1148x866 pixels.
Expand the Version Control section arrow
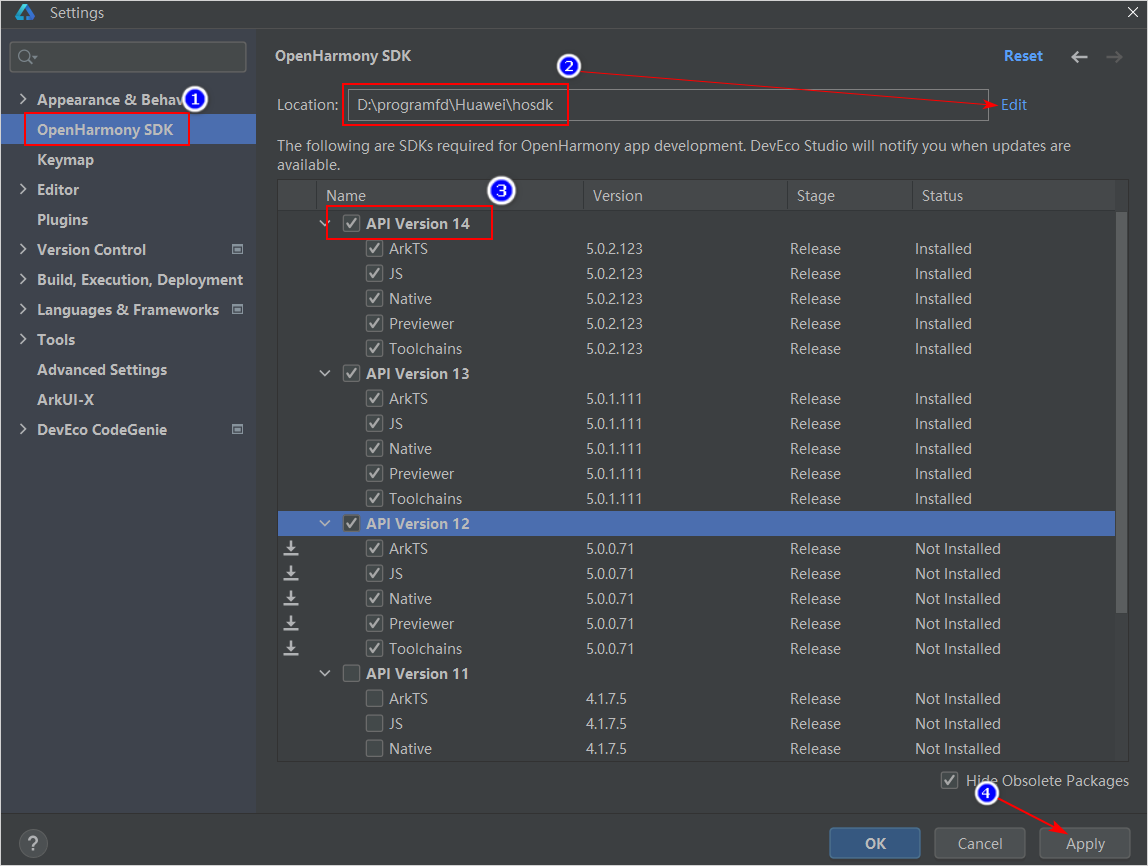click(x=23, y=250)
